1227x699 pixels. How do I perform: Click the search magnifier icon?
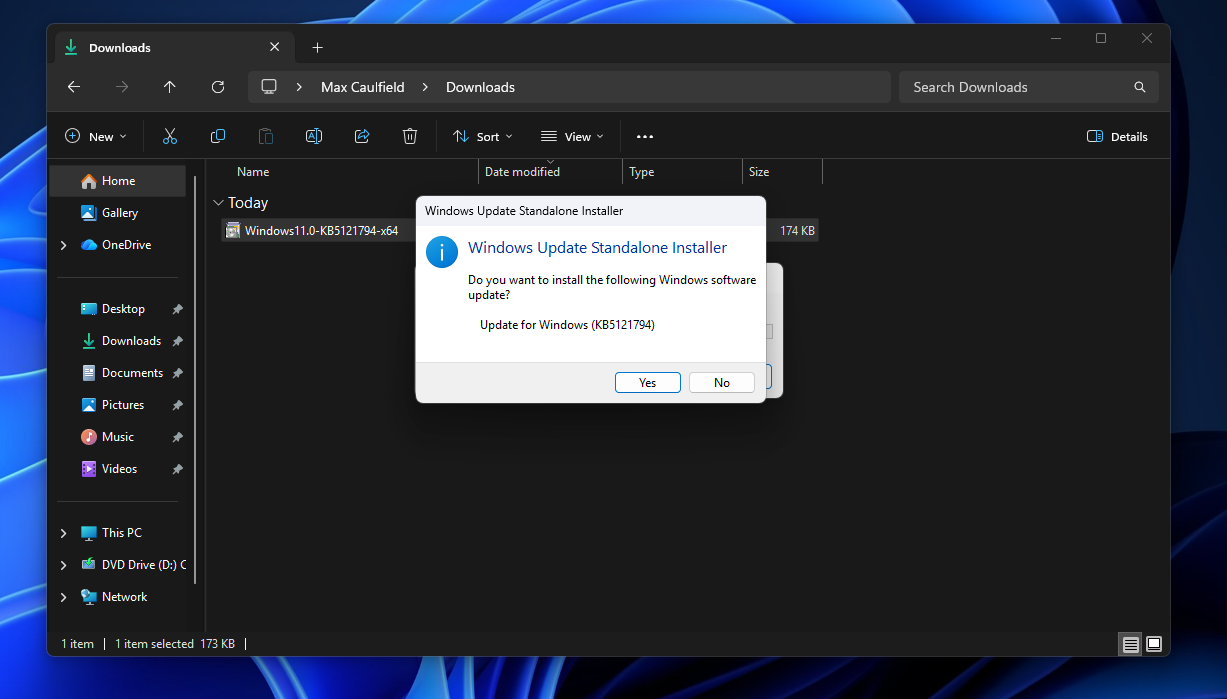[x=1140, y=87]
